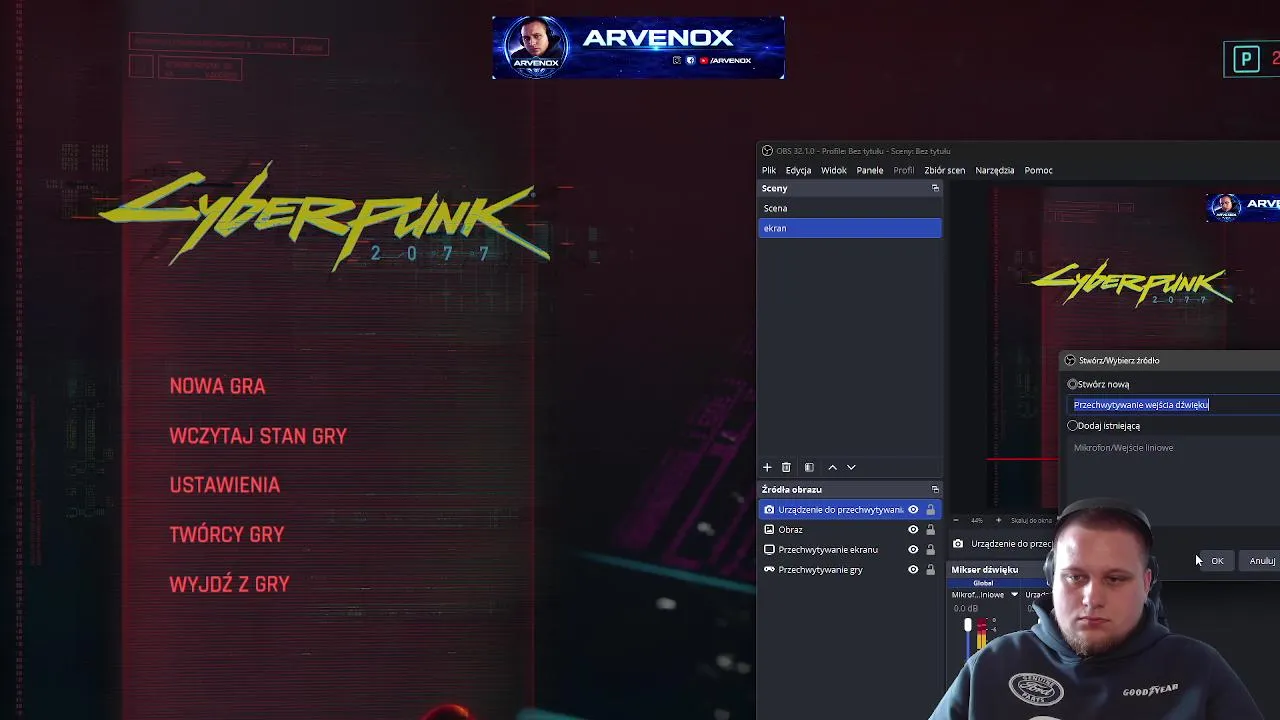Click the gamepad icon of Przechwytywanie gry source
Screen dimensions: 1280x720
pyautogui.click(x=769, y=570)
